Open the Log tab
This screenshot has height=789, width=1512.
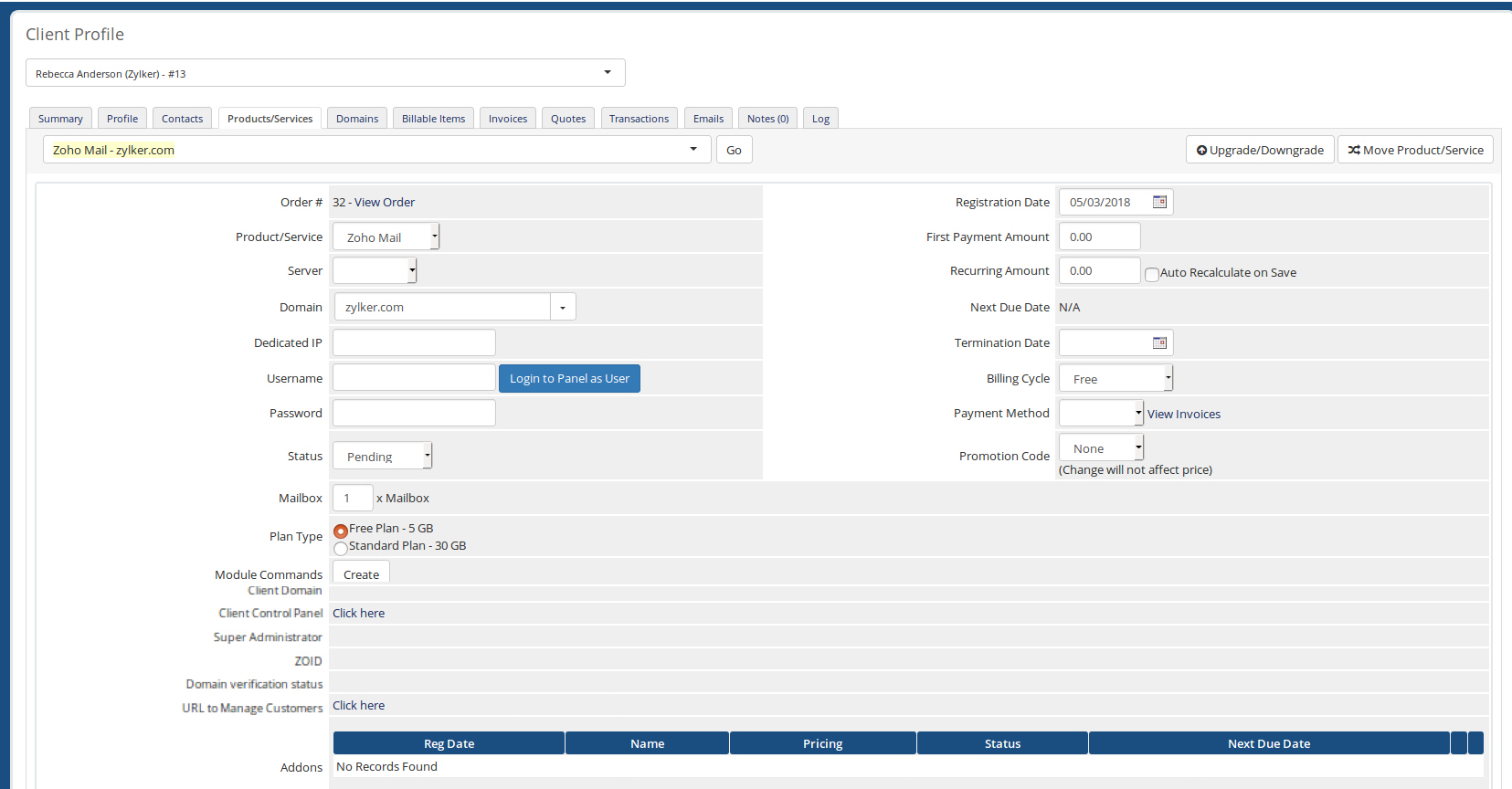[x=820, y=119]
